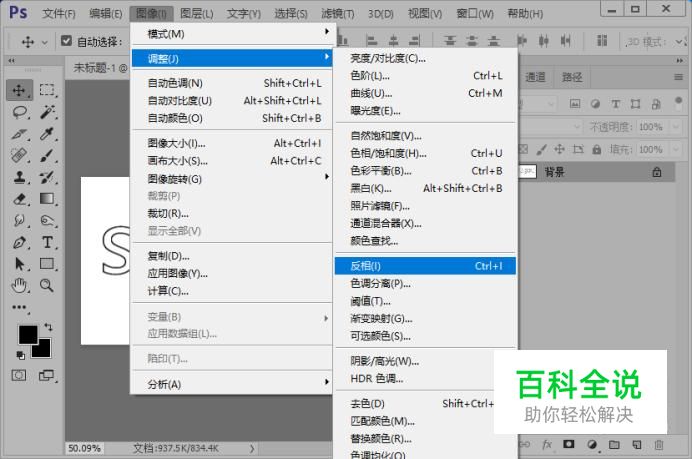Screen dimensions: 692x459
Task: Open the Move tool preset dropdown
Action: tap(44, 42)
